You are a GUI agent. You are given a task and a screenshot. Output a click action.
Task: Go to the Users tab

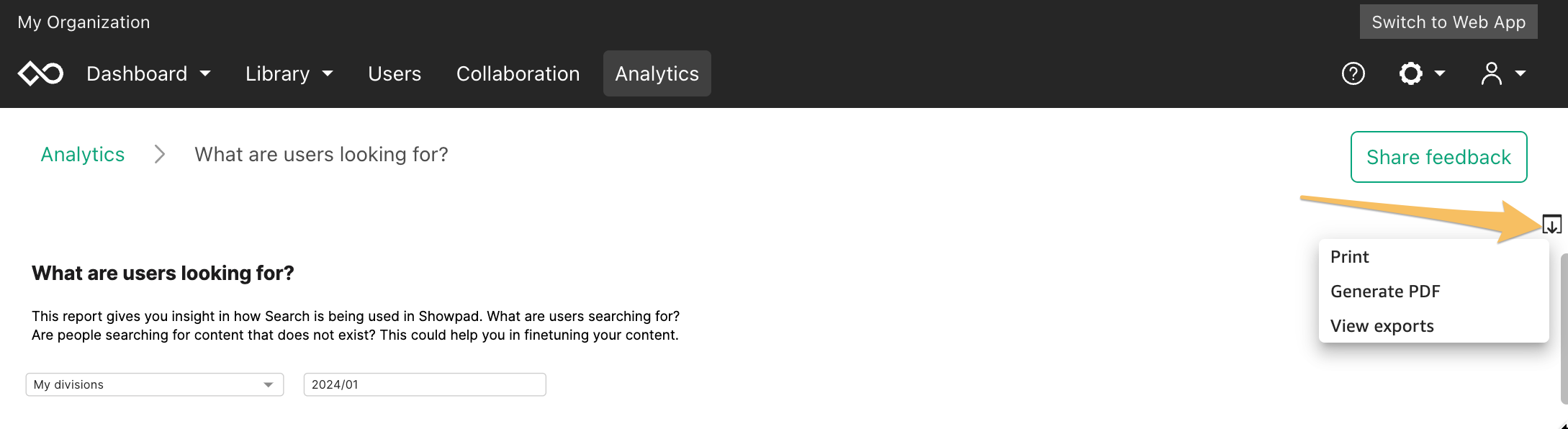point(395,73)
